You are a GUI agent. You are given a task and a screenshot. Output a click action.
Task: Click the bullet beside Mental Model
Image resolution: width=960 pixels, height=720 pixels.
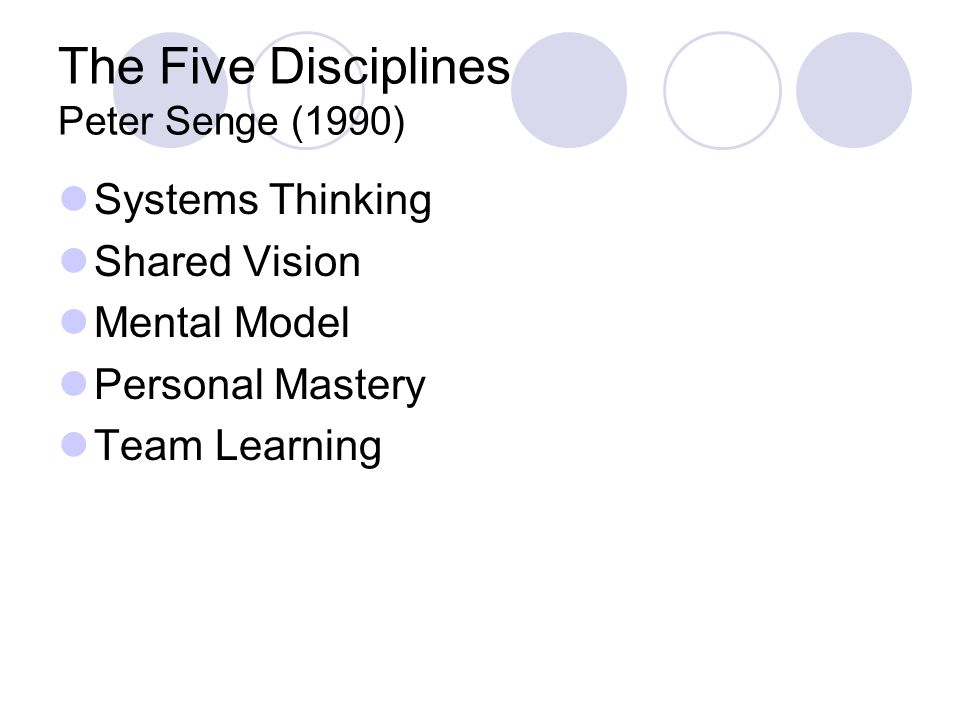pyautogui.click(x=74, y=322)
